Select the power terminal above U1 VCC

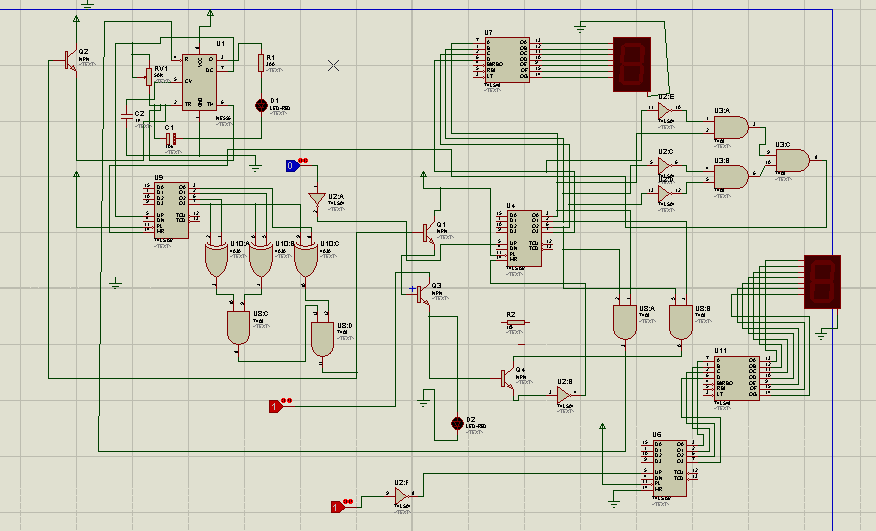[211, 13]
